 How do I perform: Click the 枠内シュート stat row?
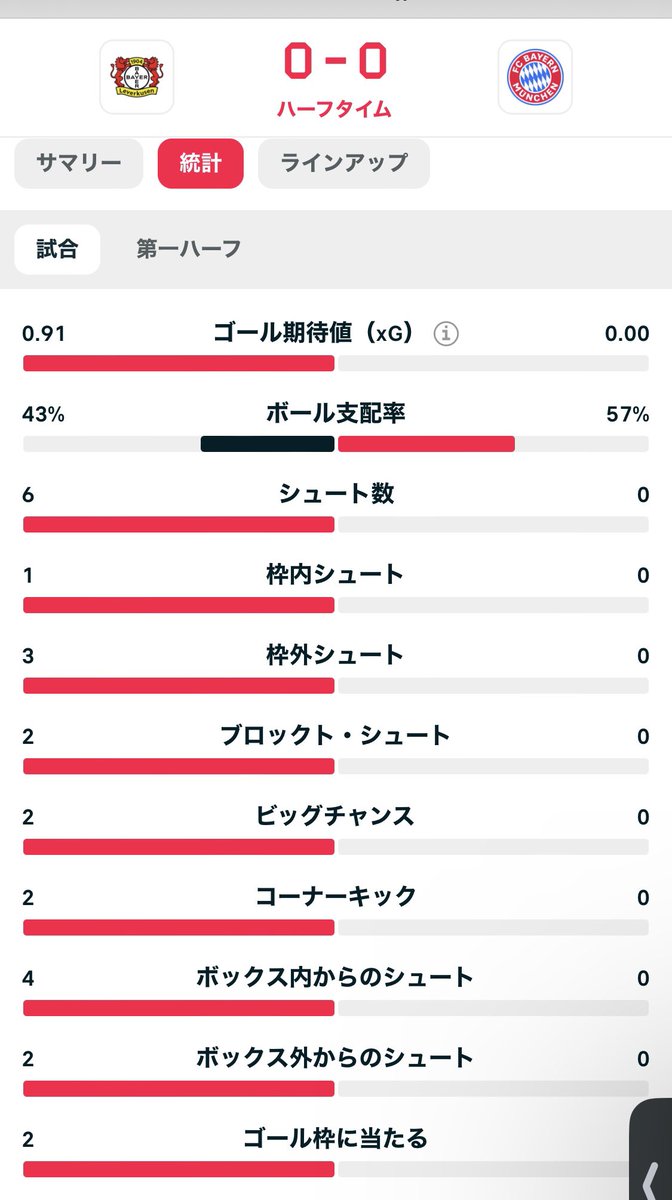(336, 590)
